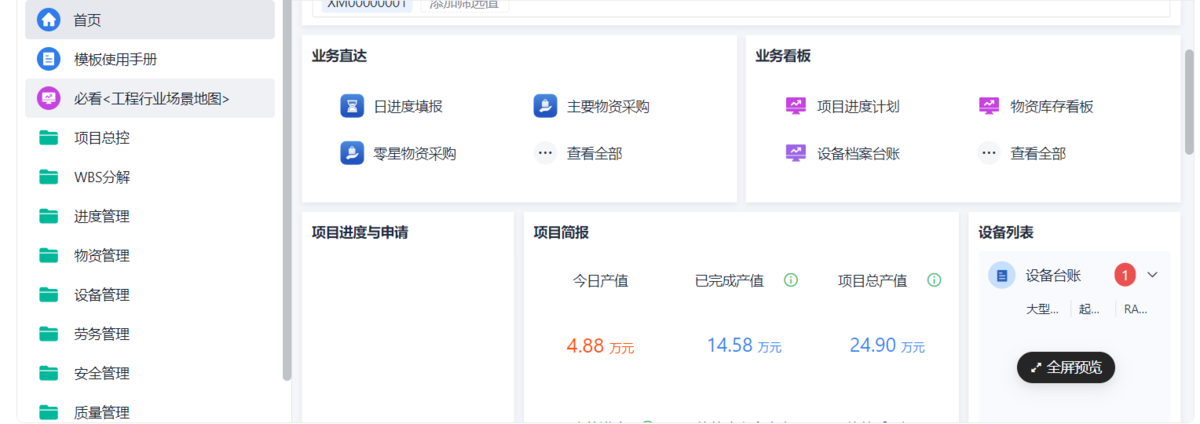Click the folder icon next to 安全管理
This screenshot has height=424, width=1200.
coord(49,373)
